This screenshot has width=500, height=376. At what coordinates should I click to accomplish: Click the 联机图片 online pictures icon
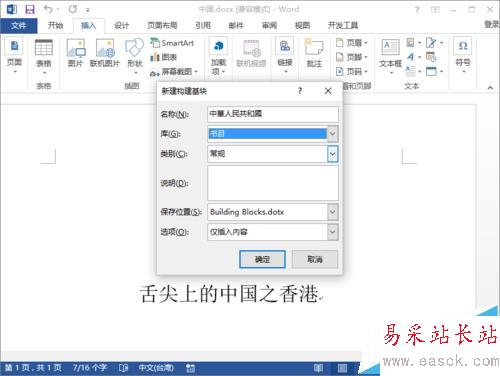[x=105, y=53]
